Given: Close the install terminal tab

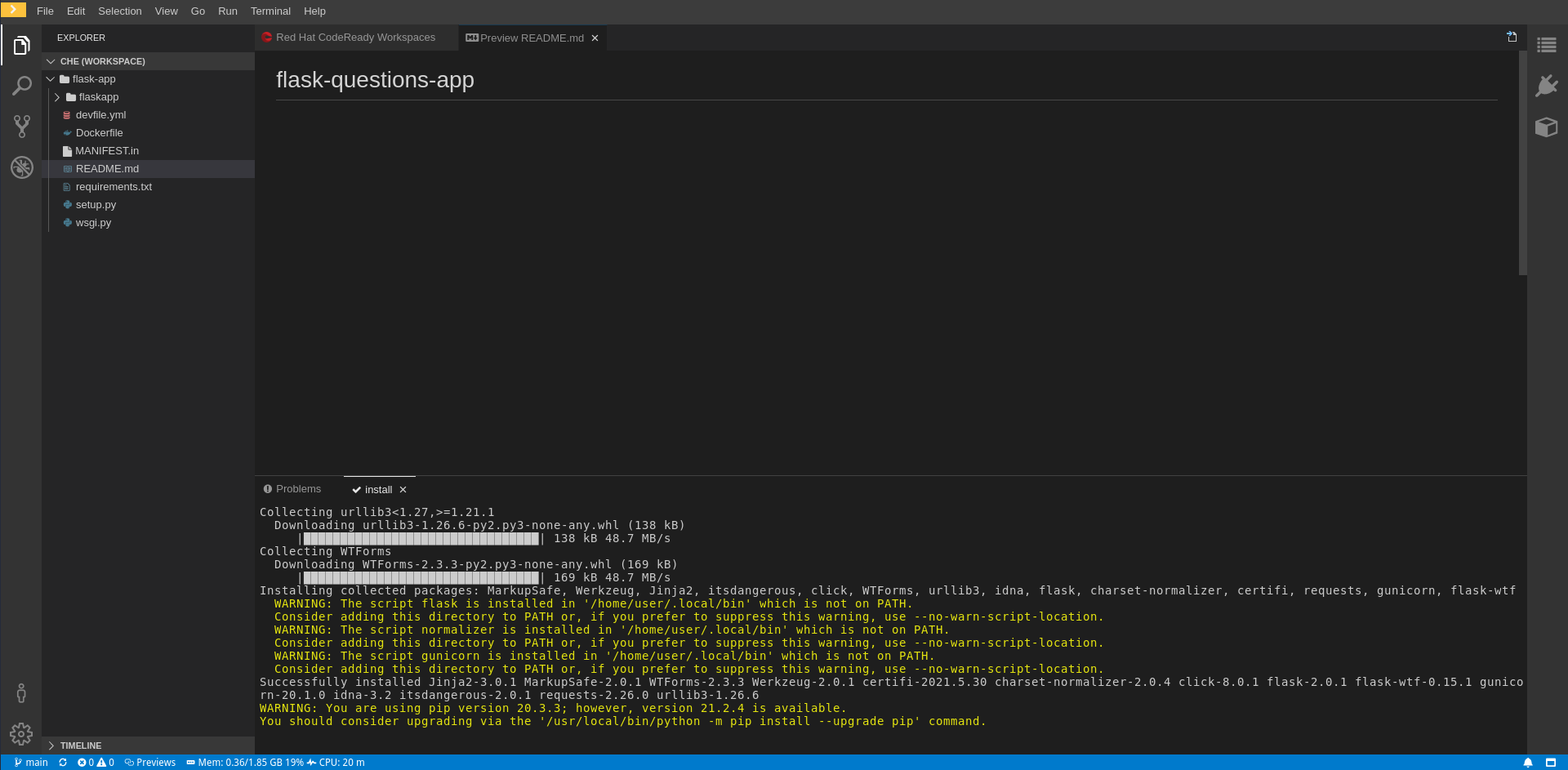Looking at the screenshot, I should pyautogui.click(x=403, y=490).
